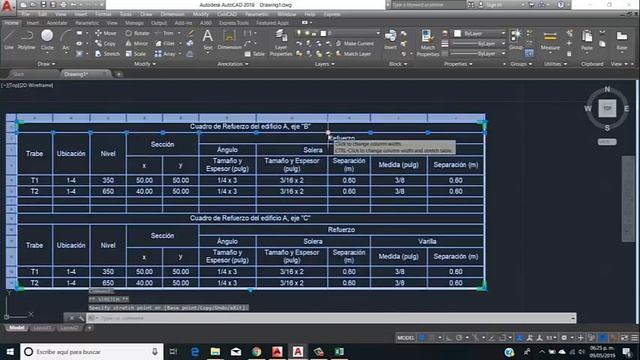Image resolution: width=640 pixels, height=360 pixels.
Task: Expand the Utilities panel
Action: point(555,64)
